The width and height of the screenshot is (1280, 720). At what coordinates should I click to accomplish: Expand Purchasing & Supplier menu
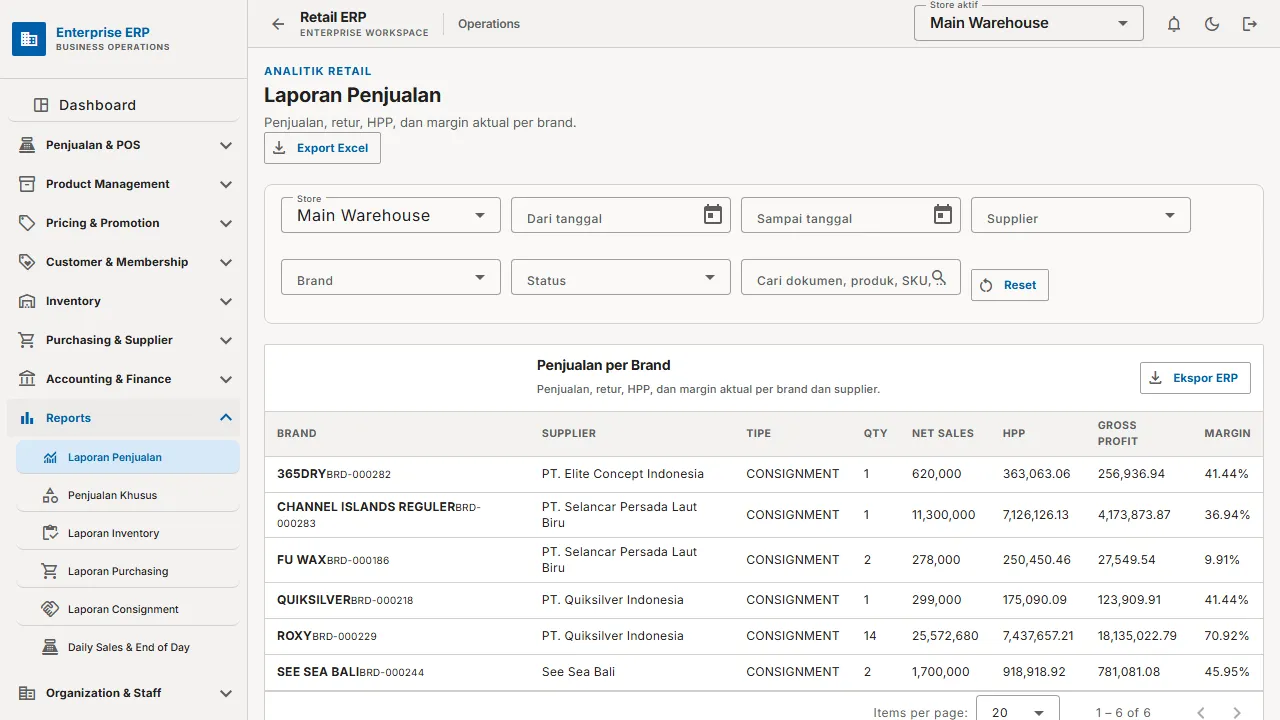click(x=124, y=340)
